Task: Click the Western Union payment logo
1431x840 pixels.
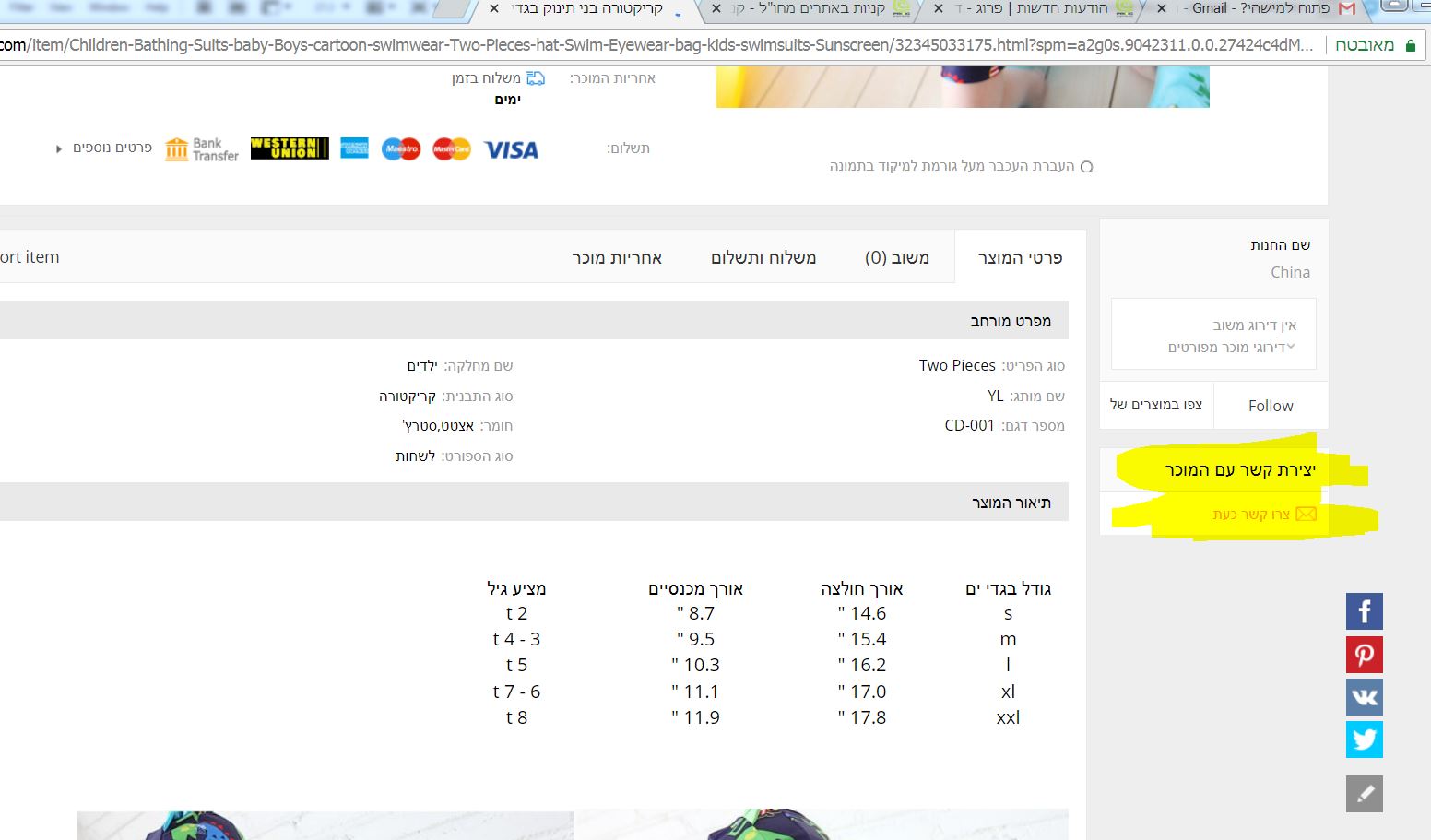Action: pyautogui.click(x=290, y=148)
